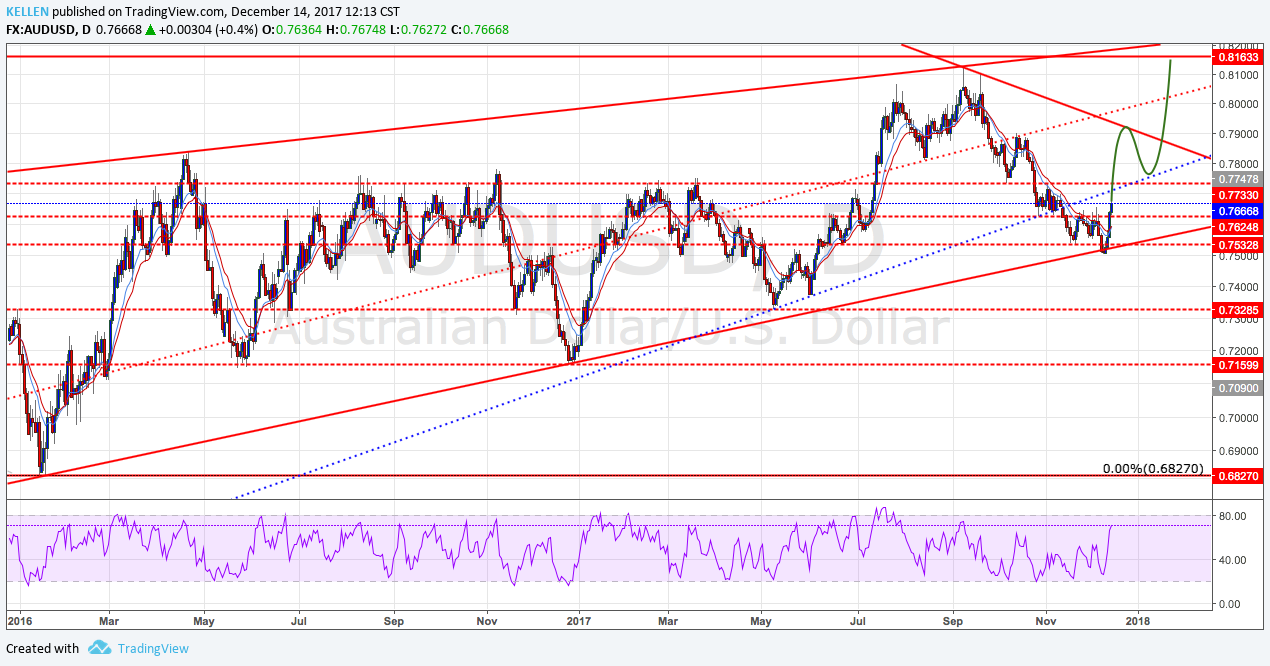Click the 0.72000 price scale value

[1239, 352]
